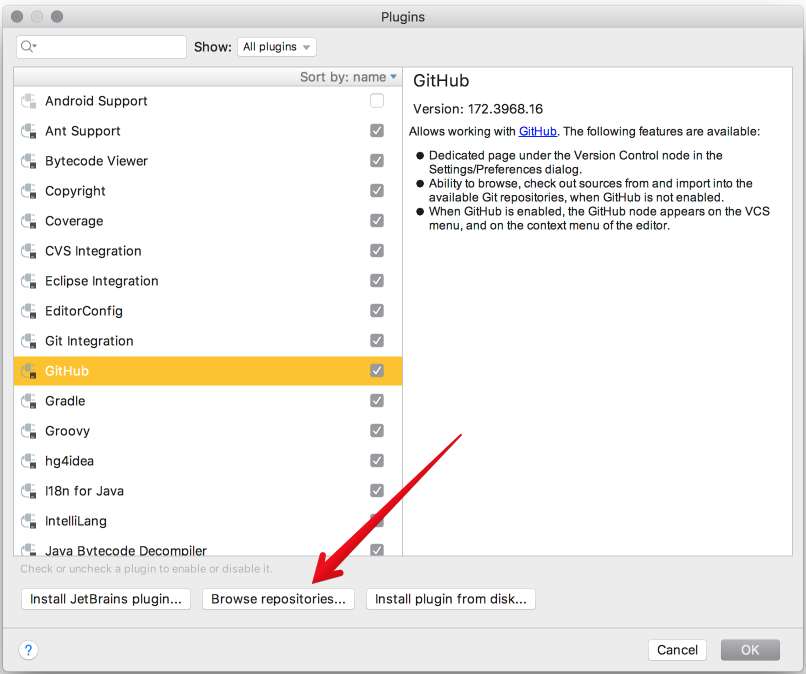
Task: Click the Coverage plugin icon
Action: 29,221
